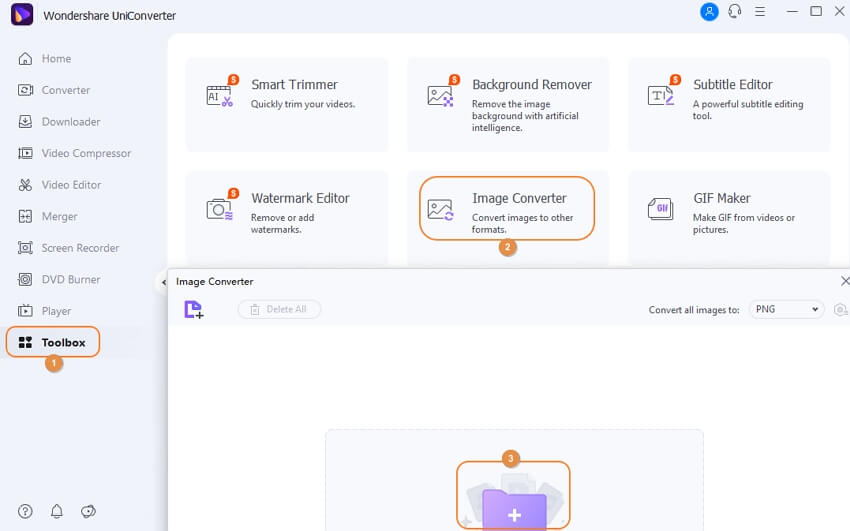Open the GIF Maker tool
The image size is (850, 531).
[x=729, y=218]
